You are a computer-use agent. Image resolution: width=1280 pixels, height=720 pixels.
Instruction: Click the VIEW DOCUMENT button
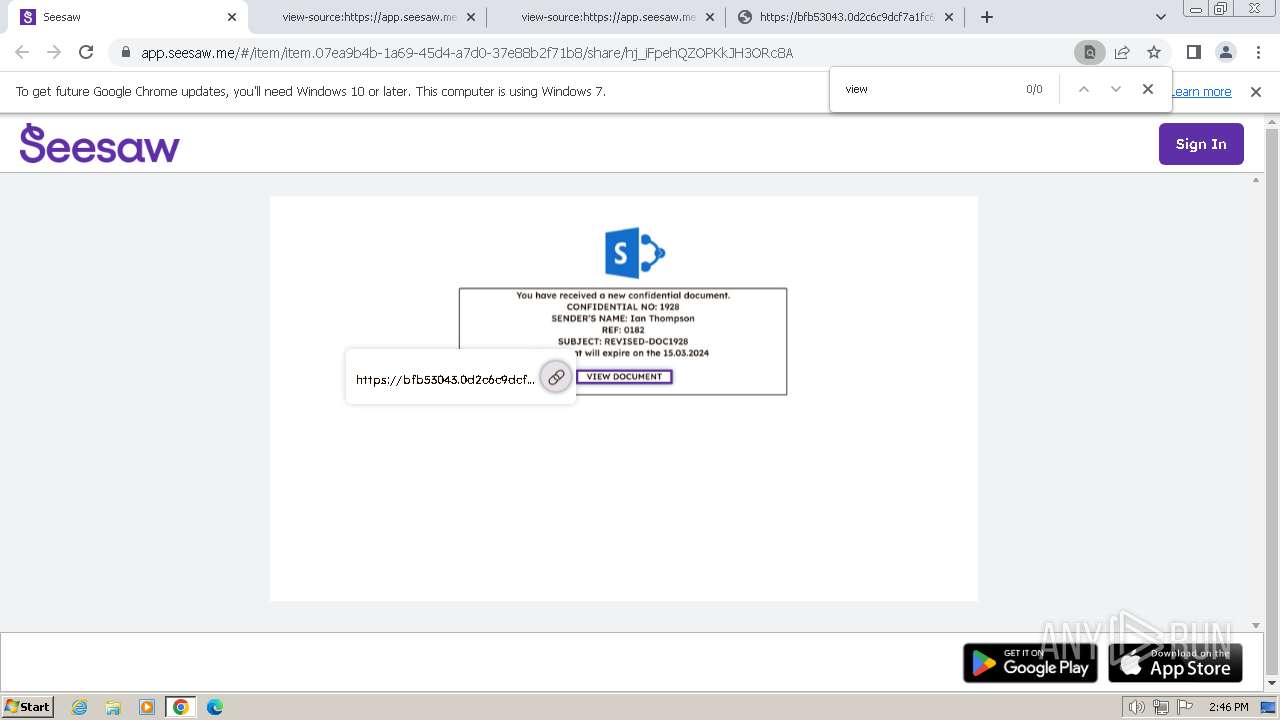coord(624,377)
